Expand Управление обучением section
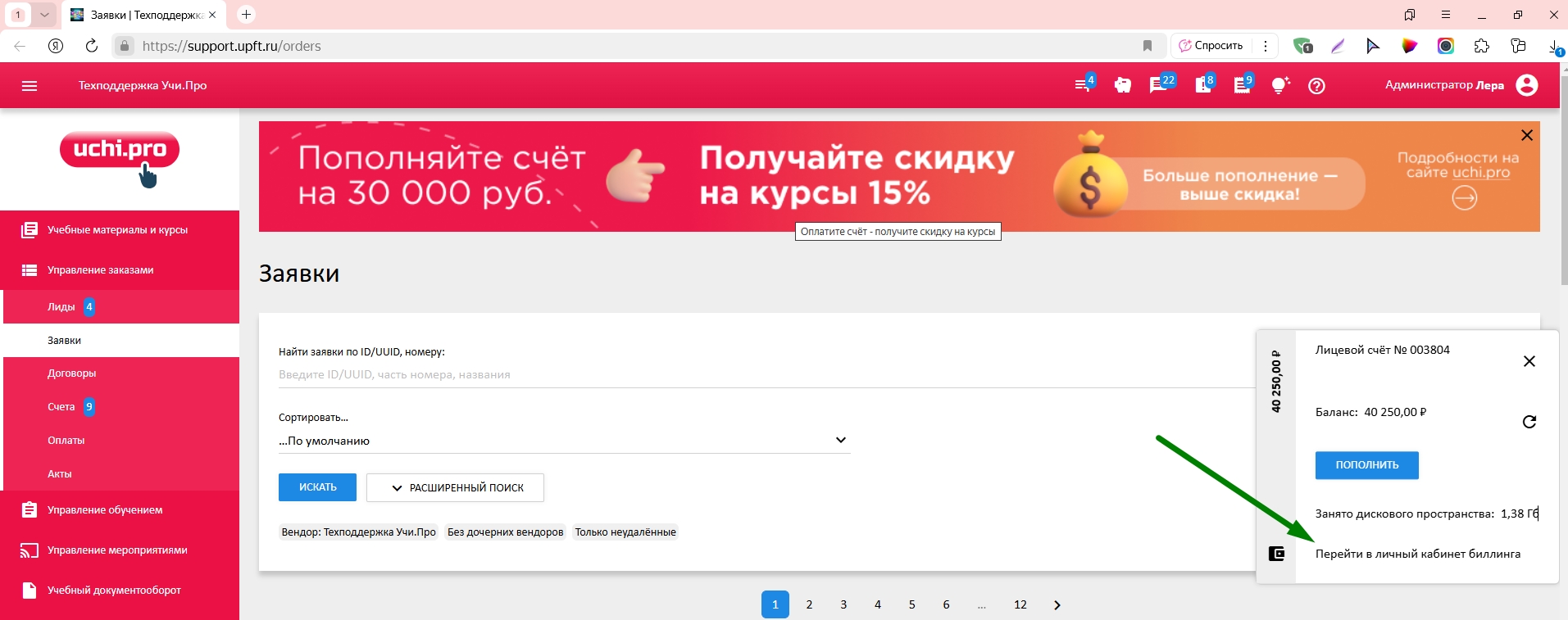1568x620 pixels. point(120,510)
